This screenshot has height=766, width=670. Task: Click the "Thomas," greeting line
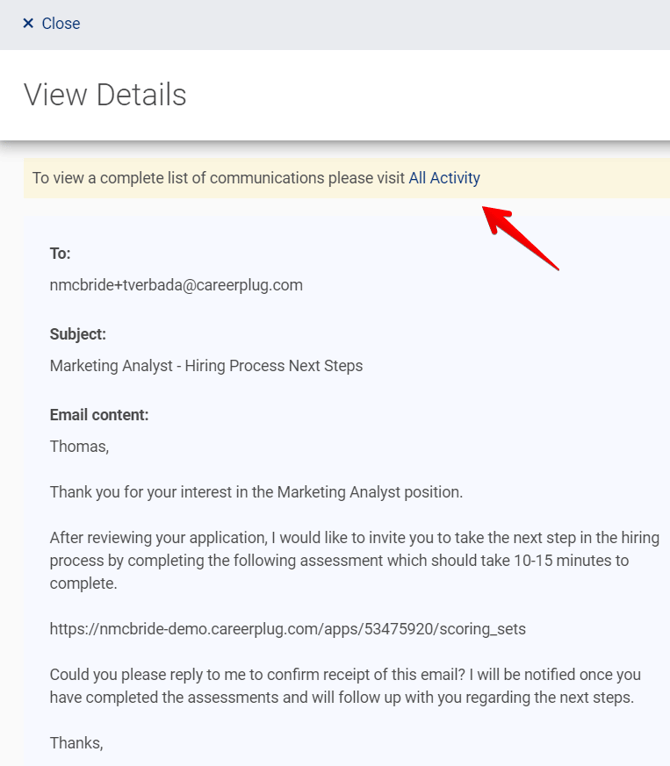(79, 446)
